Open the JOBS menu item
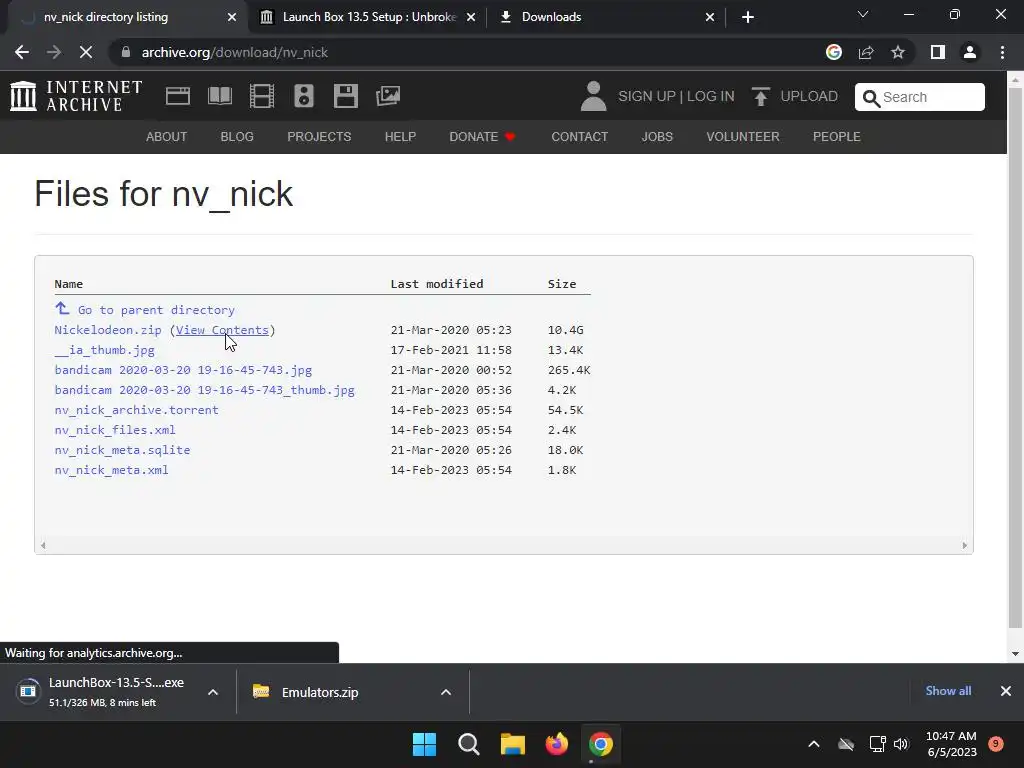The width and height of the screenshot is (1024, 768). 657,136
